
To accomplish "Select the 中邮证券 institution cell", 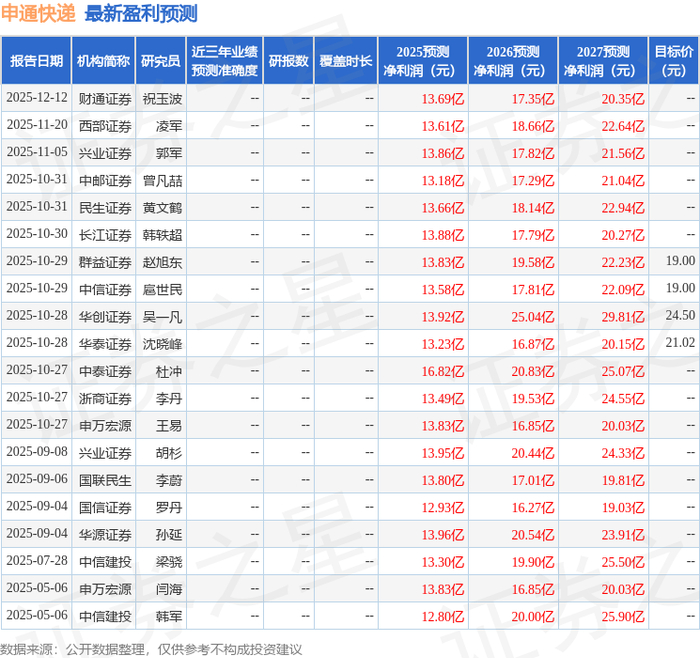I will coord(105,180).
